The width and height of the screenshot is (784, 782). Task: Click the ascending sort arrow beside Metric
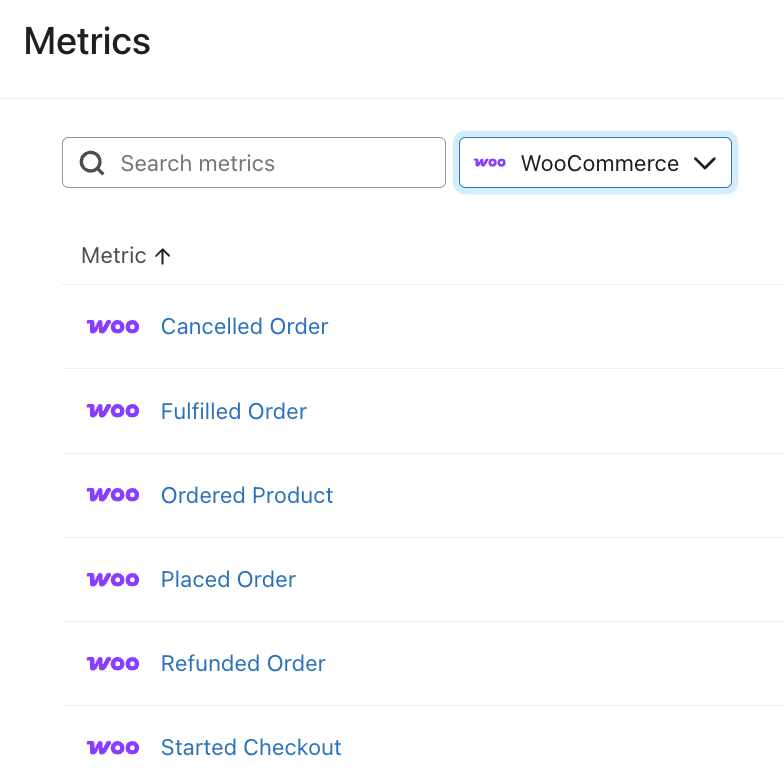tap(163, 256)
